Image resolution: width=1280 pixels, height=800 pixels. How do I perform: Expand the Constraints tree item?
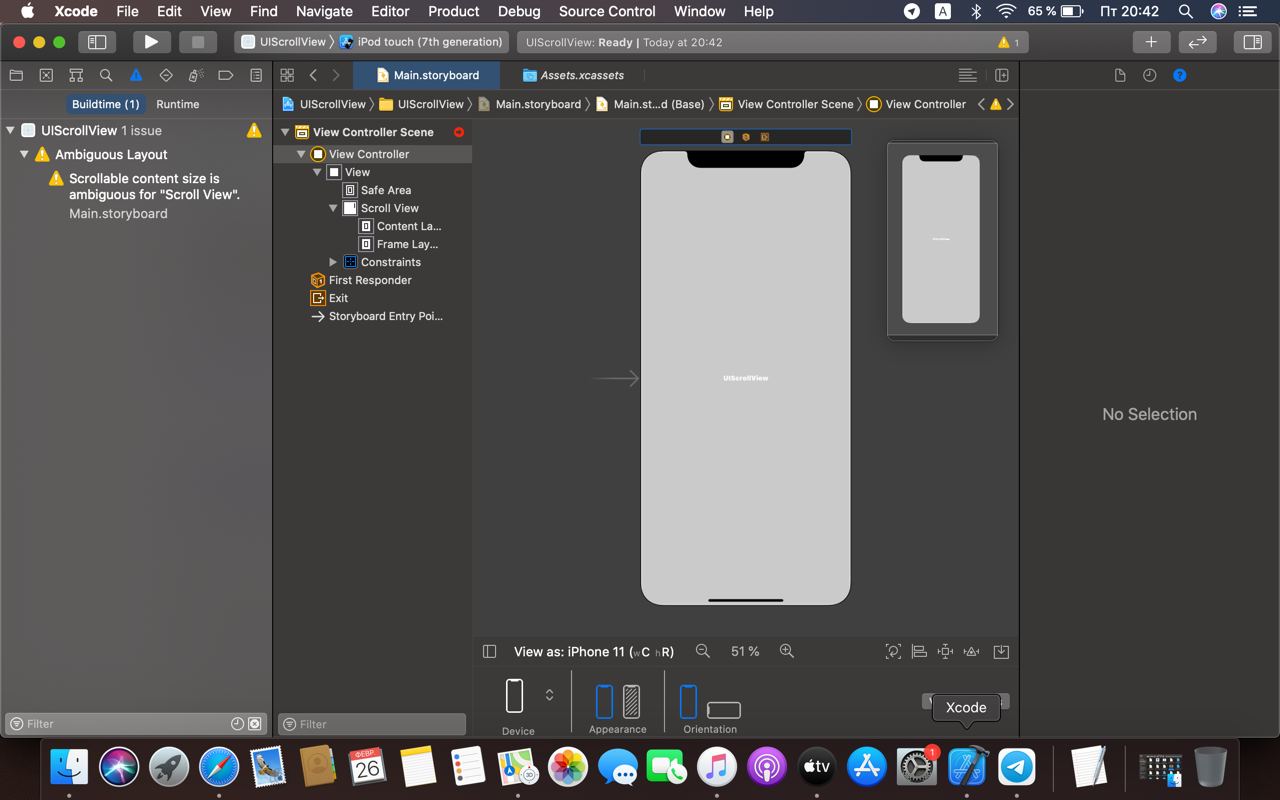pos(333,262)
